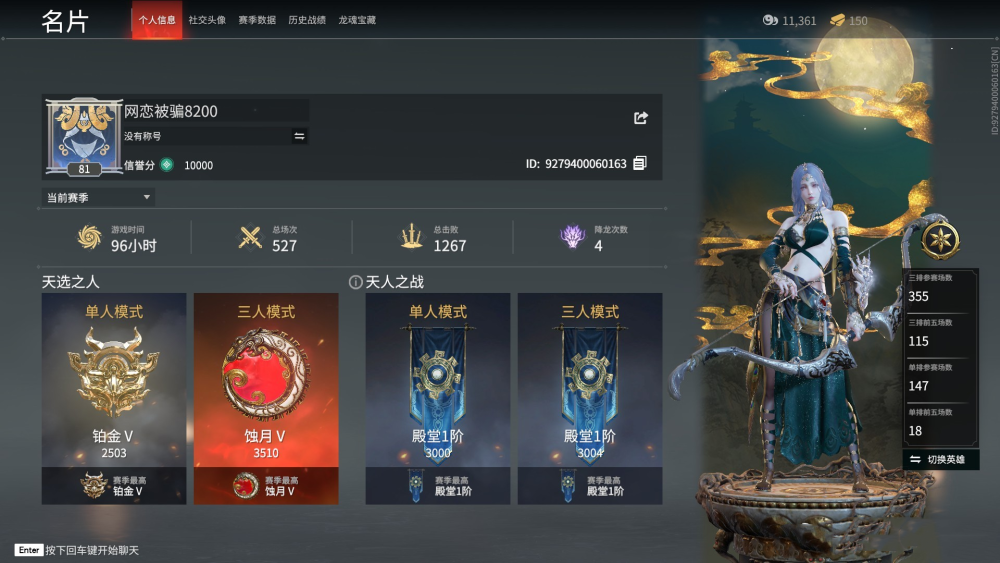Open the 没有称号 title selector
Viewport: 1000px width, 563px height.
tap(216, 136)
